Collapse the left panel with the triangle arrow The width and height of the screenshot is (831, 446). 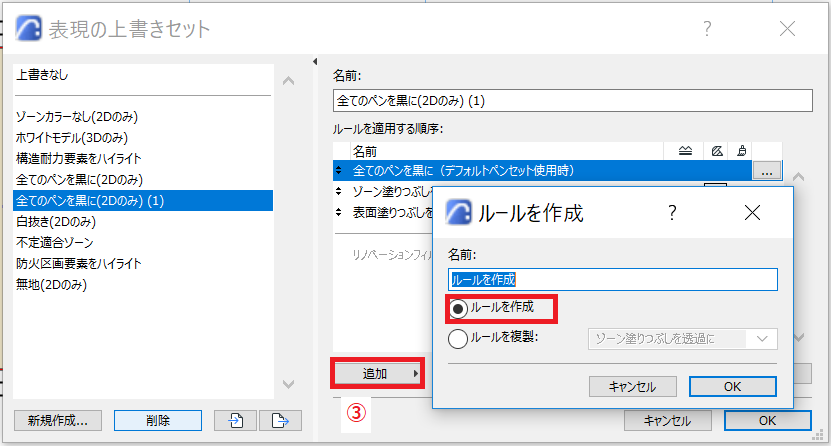click(315, 62)
